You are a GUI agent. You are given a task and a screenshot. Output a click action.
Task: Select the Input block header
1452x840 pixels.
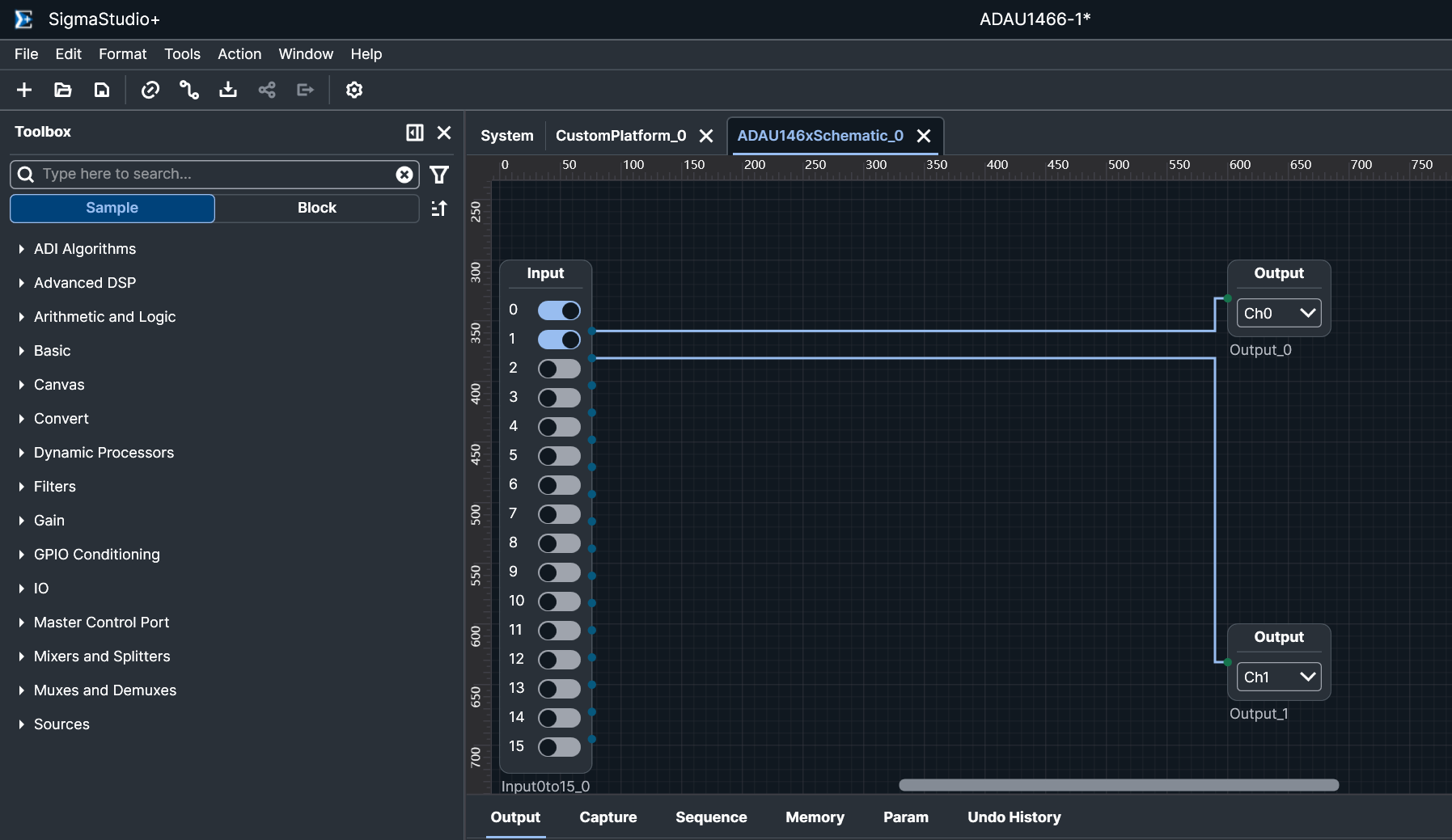[x=545, y=273]
